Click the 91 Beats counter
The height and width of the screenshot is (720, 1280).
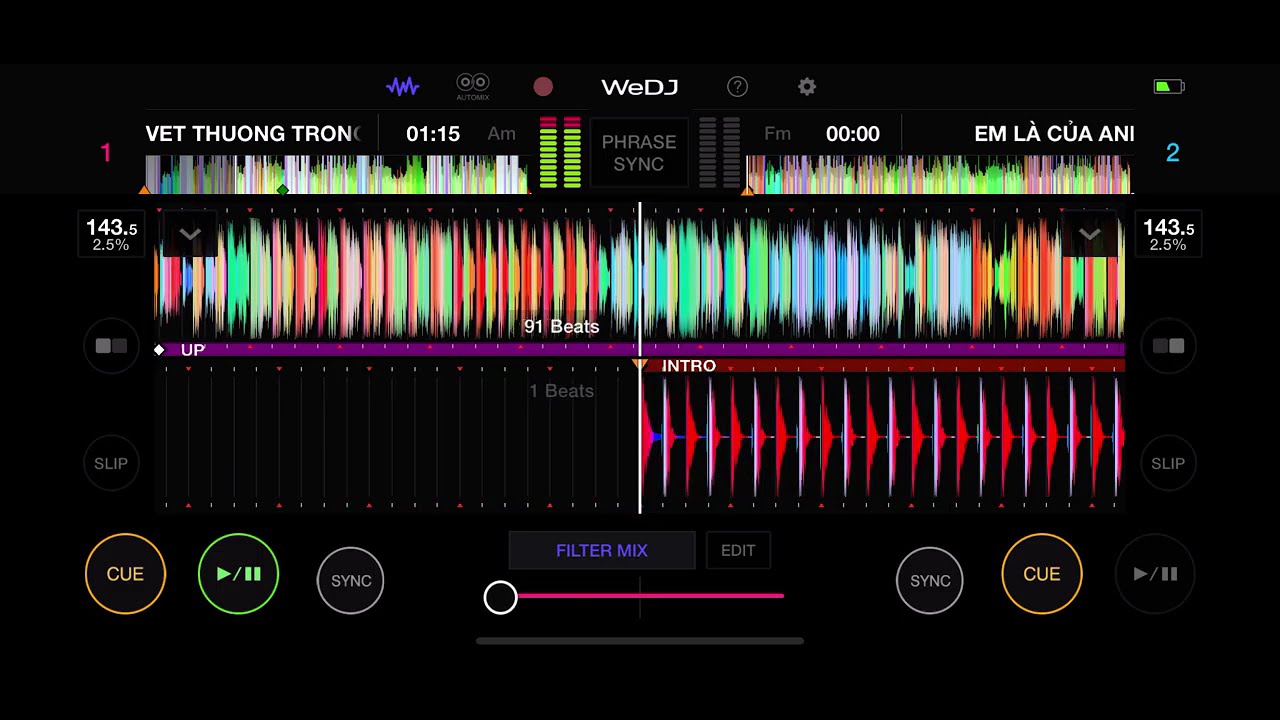click(562, 327)
